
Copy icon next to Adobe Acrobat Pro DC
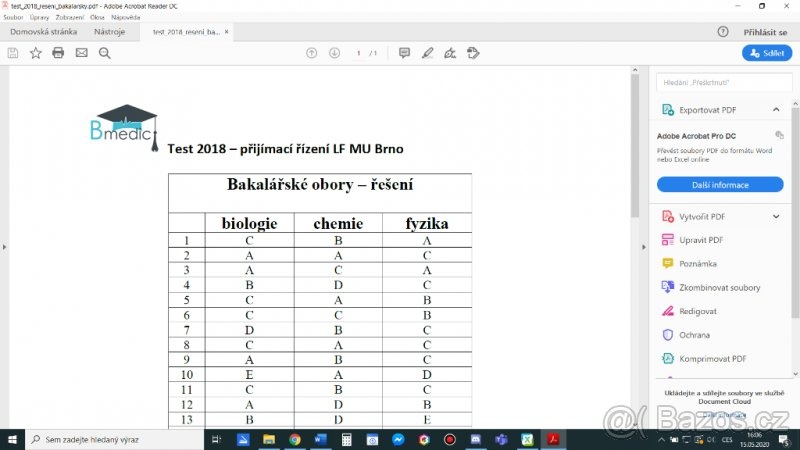point(779,135)
